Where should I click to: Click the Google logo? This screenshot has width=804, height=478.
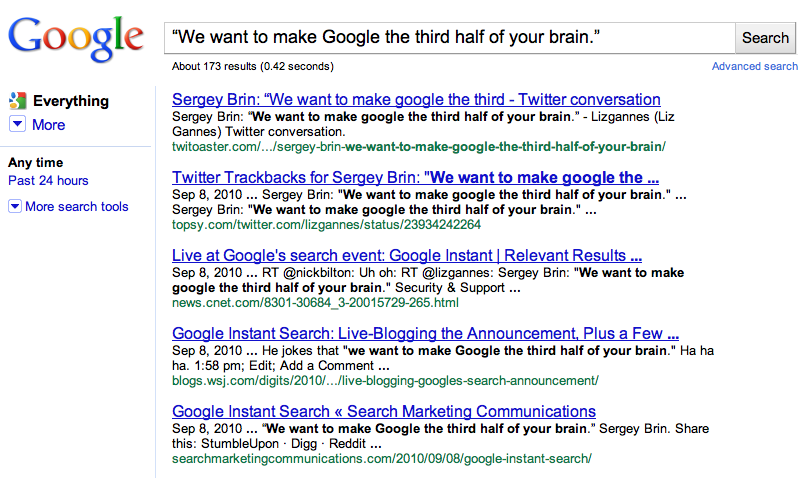[76, 36]
